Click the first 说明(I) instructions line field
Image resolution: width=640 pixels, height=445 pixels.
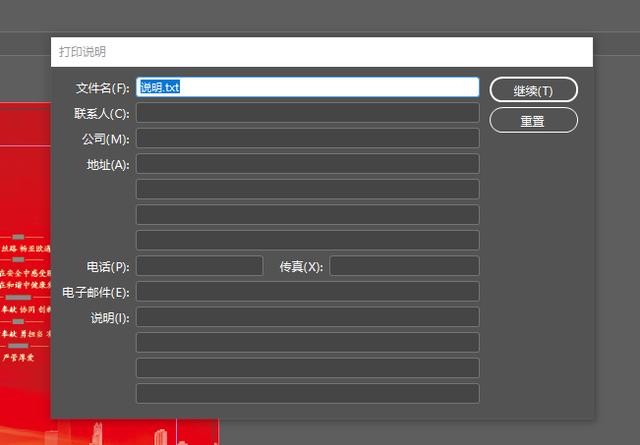[307, 317]
